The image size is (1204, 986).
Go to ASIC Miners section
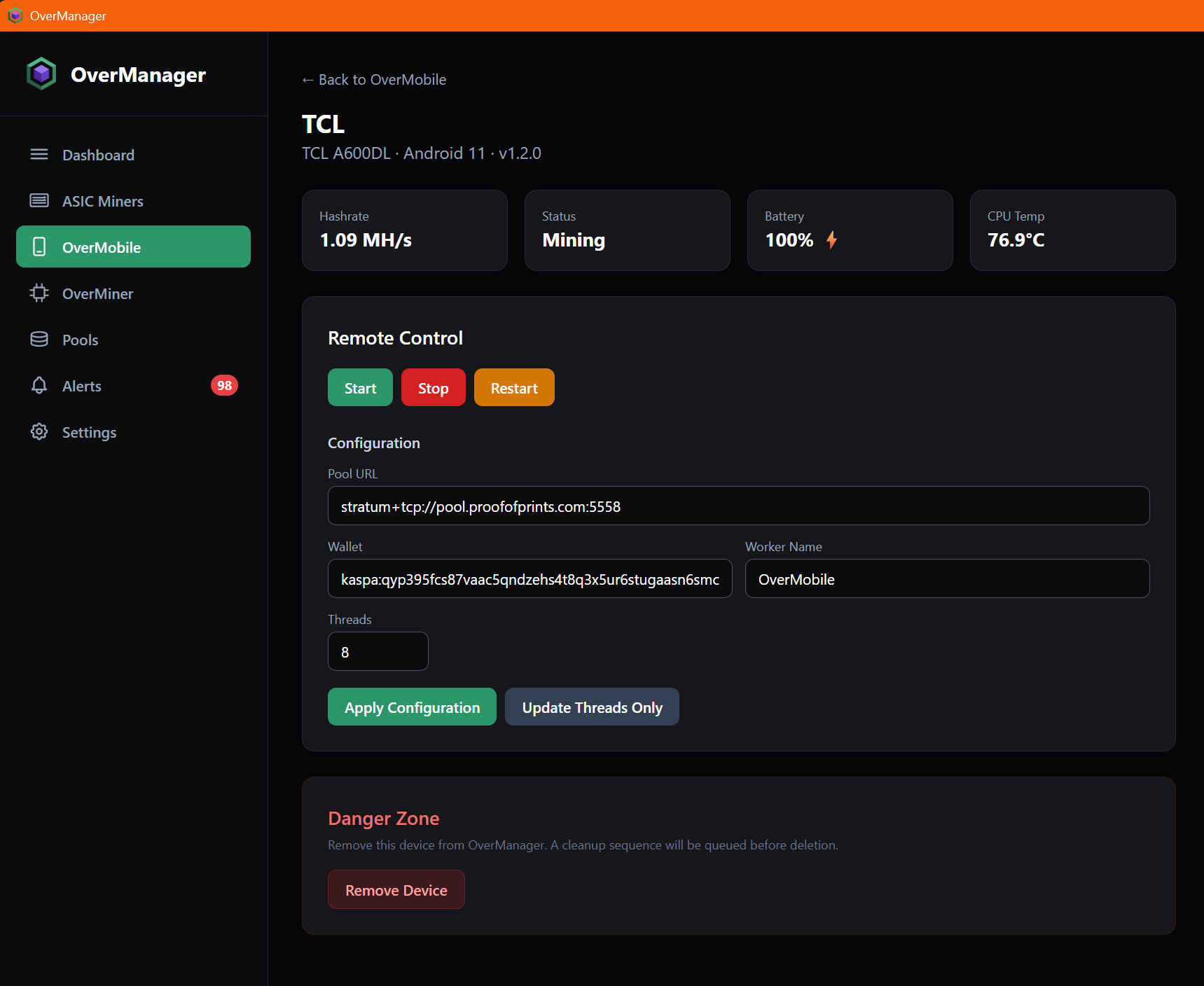pos(133,200)
